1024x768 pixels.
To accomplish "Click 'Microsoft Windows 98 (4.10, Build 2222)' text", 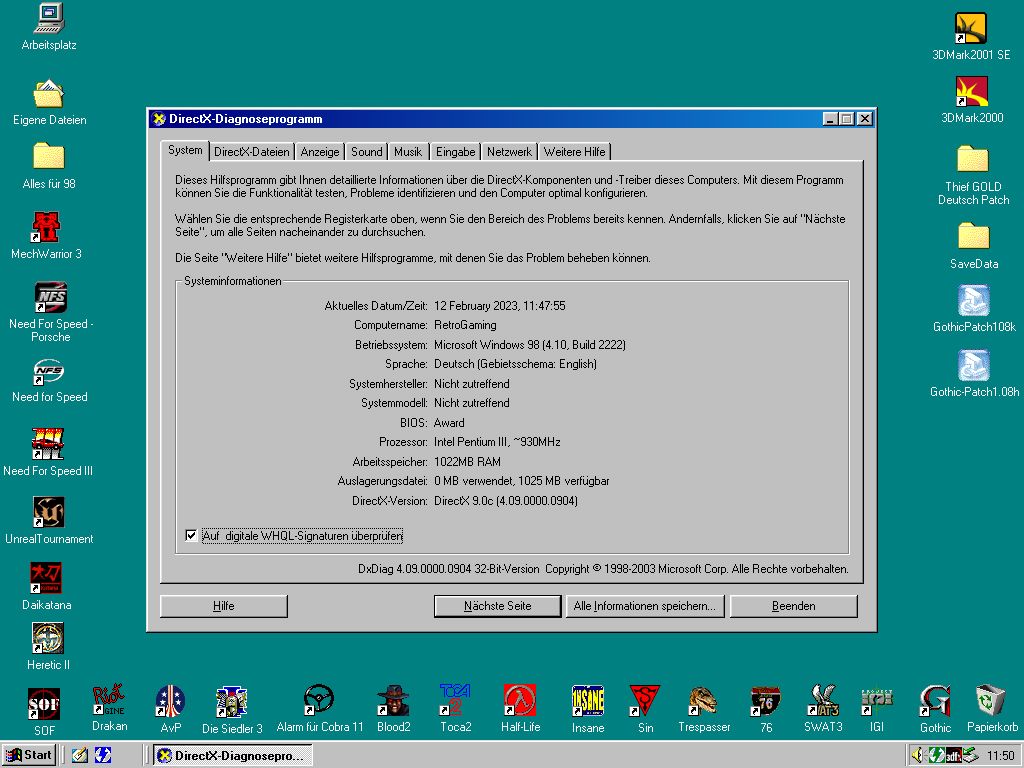I will click(530, 344).
